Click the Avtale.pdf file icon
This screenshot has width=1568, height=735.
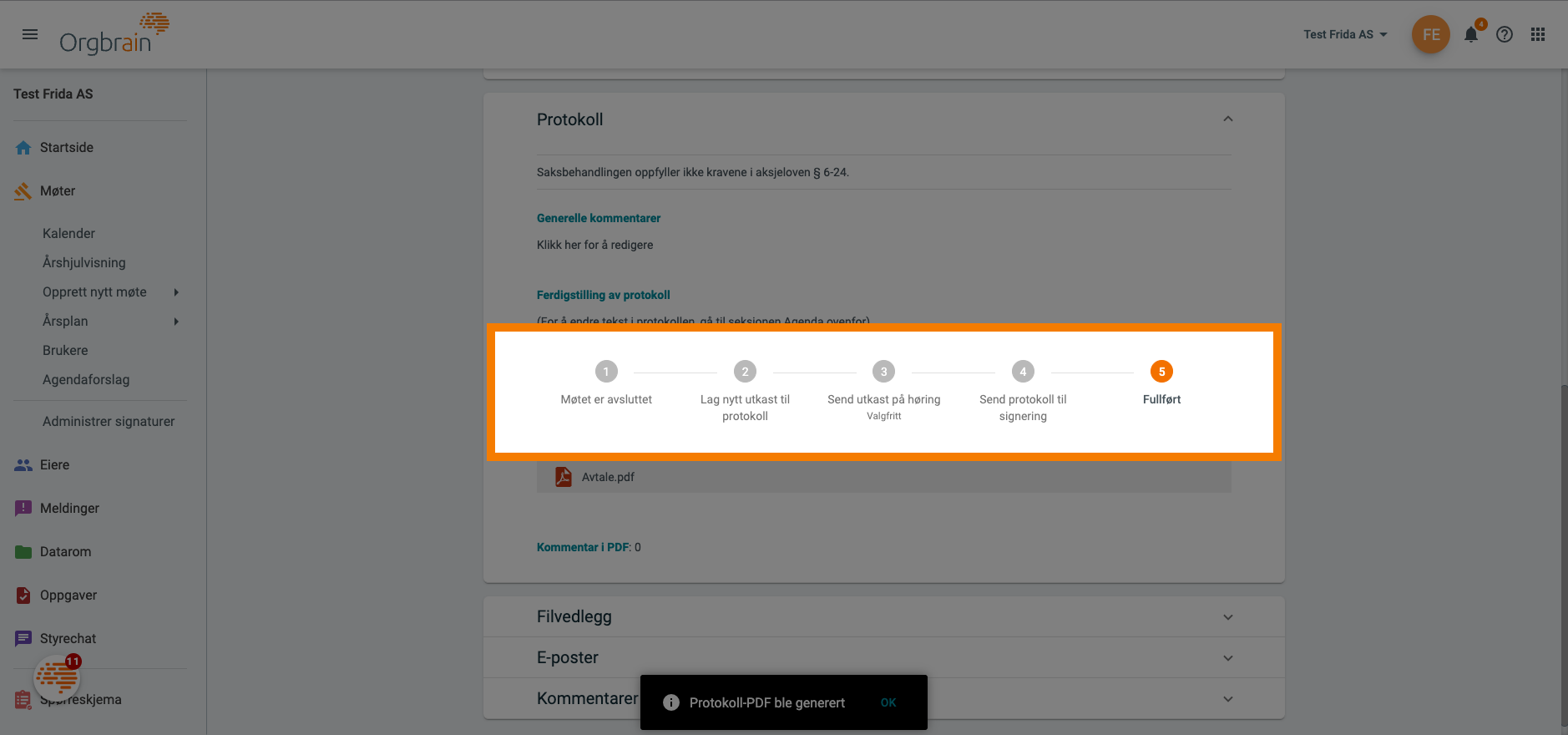click(x=564, y=477)
